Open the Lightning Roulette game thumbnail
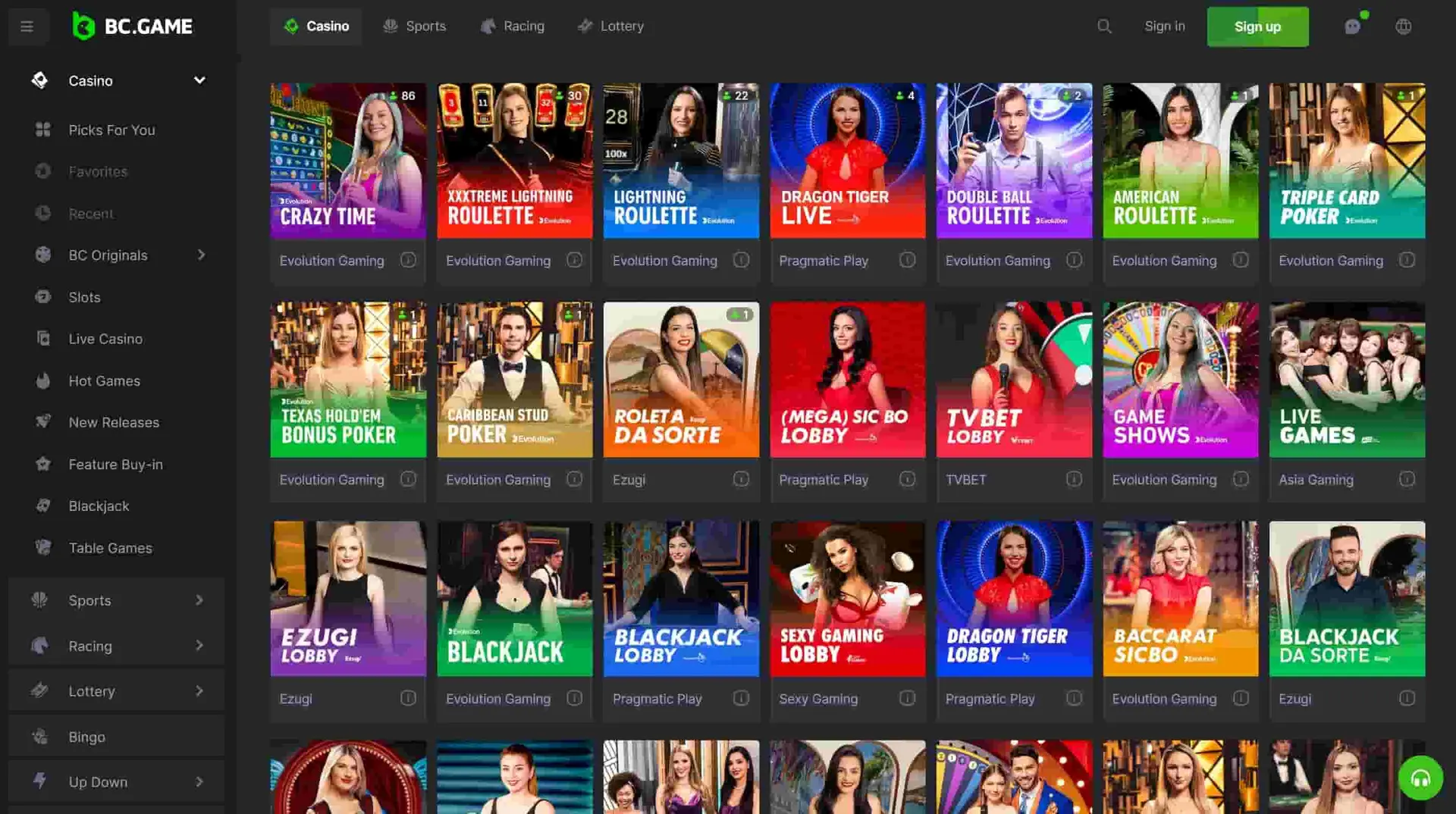This screenshot has height=814, width=1456. pyautogui.click(x=681, y=161)
